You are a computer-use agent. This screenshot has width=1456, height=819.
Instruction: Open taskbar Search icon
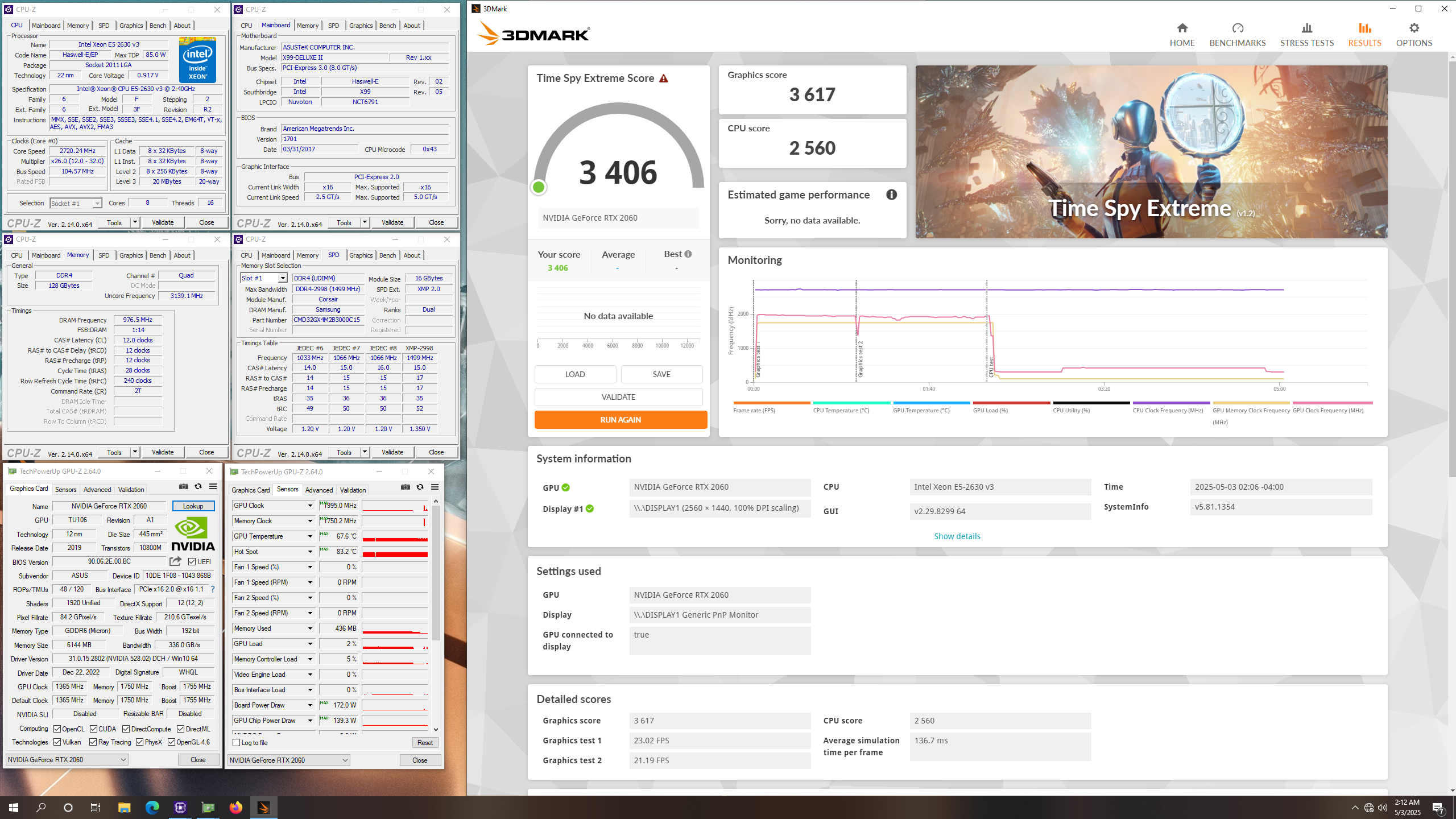(41, 808)
